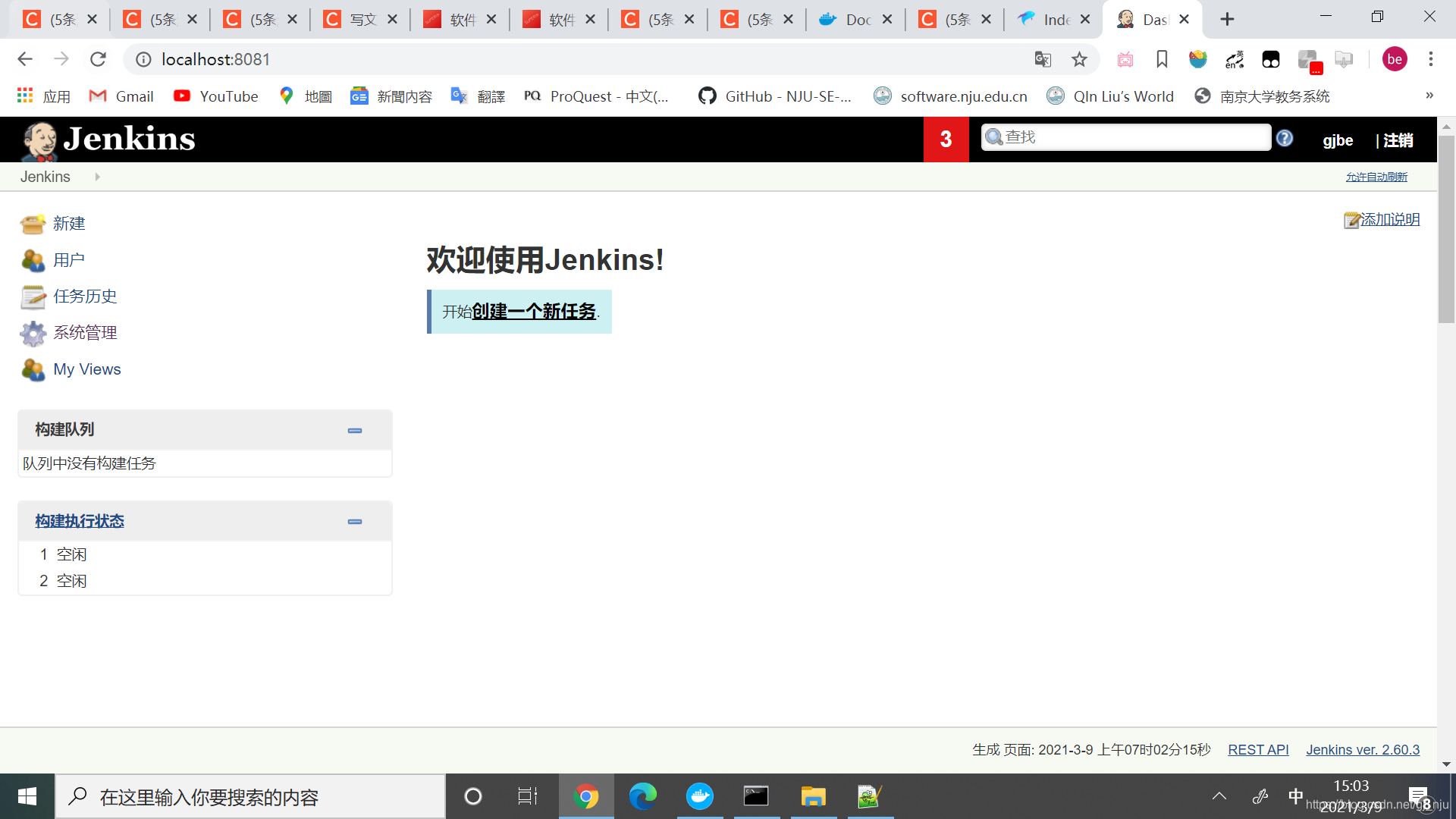Open 任务历史 via the notepad icon
This screenshot has width=1456, height=819.
pos(32,297)
